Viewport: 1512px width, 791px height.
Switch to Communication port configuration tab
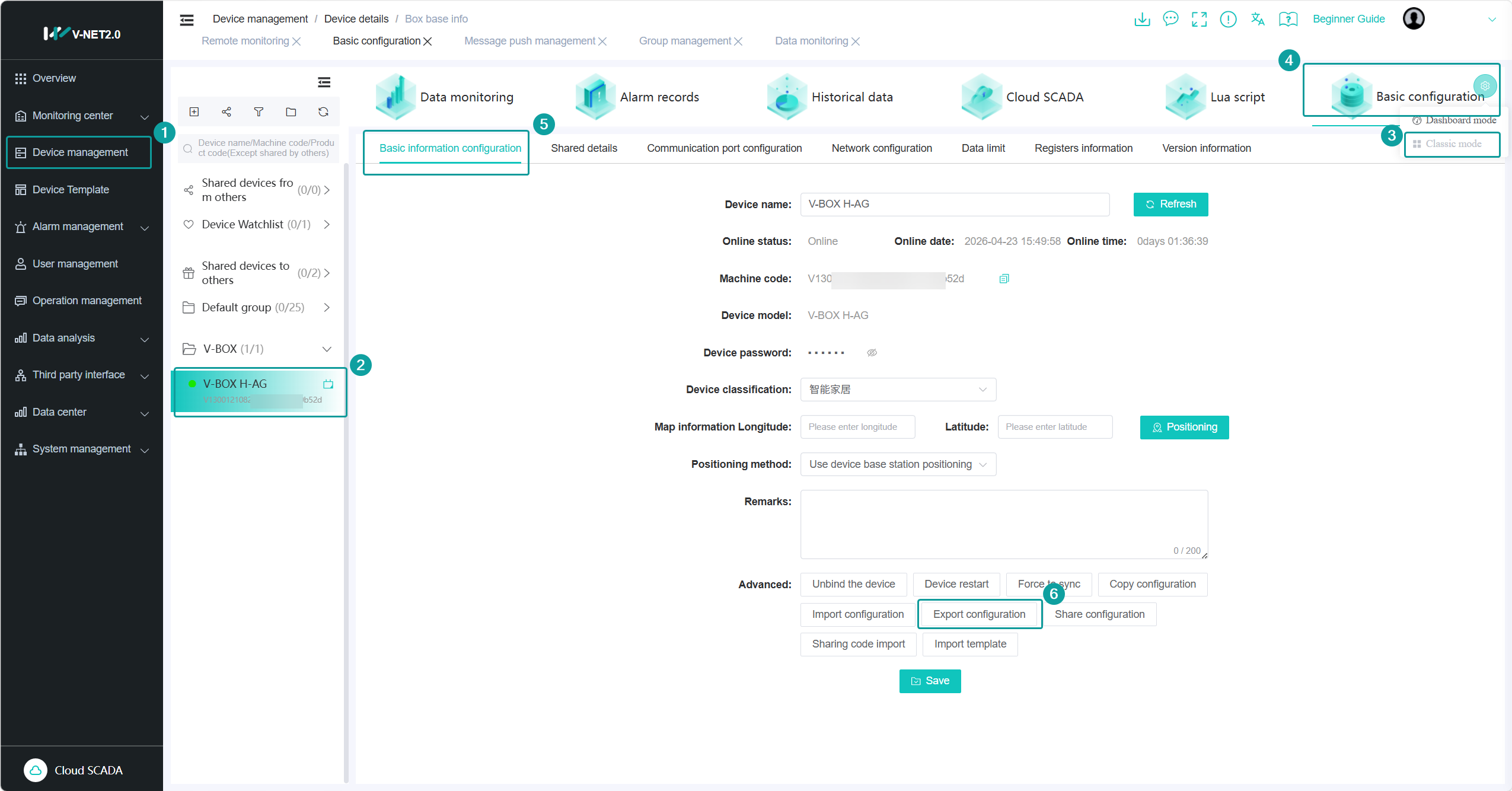pyautogui.click(x=724, y=148)
